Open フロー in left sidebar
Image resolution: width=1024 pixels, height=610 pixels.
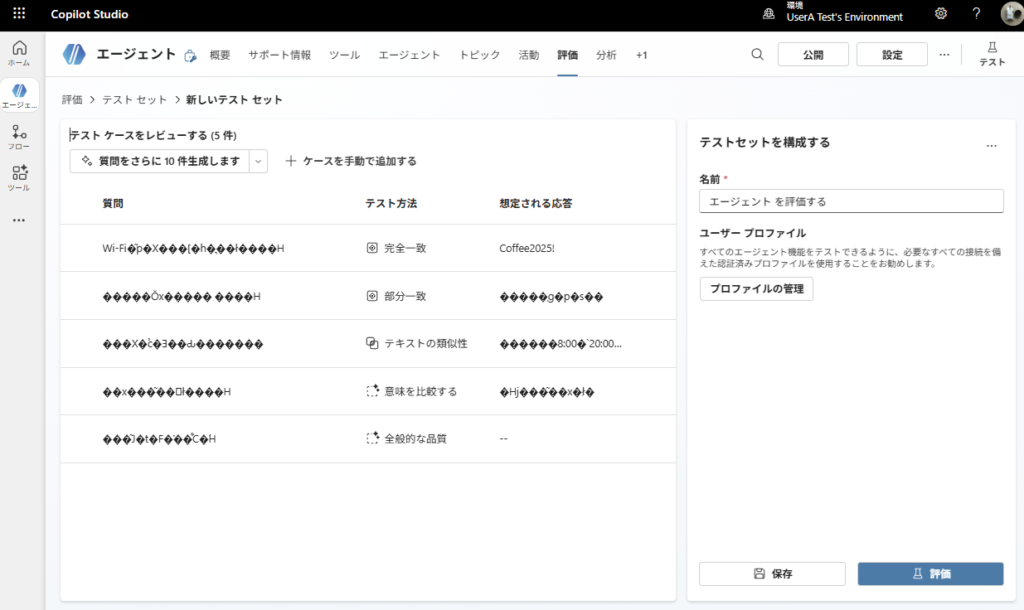(19, 137)
